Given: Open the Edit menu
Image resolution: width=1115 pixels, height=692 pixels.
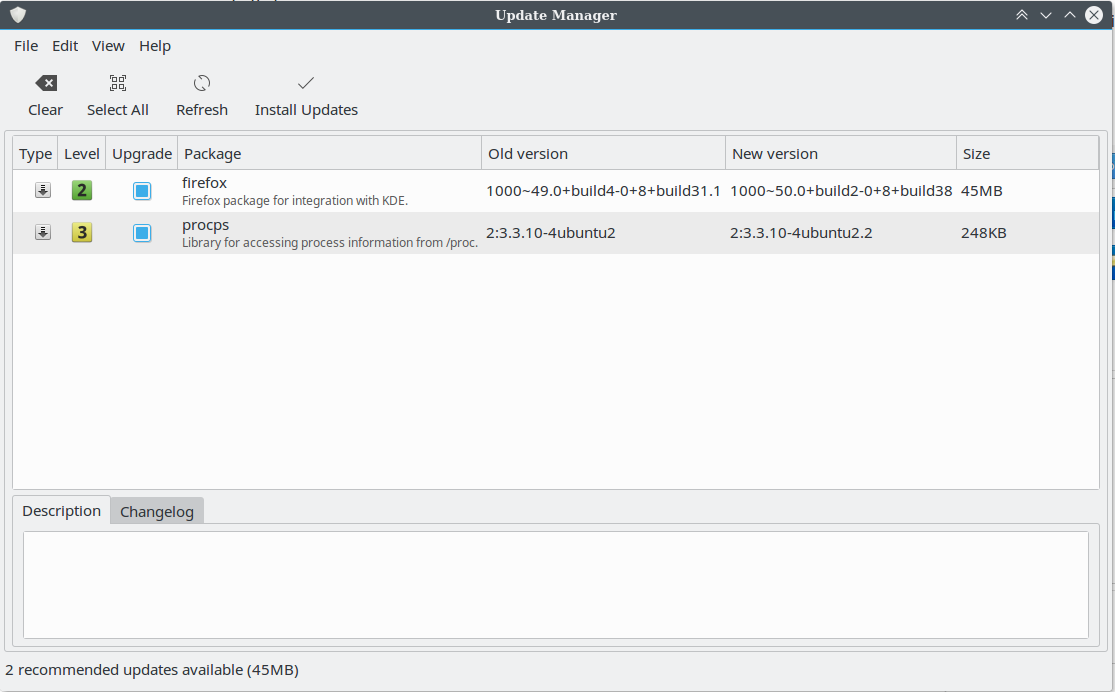Looking at the screenshot, I should pos(65,46).
